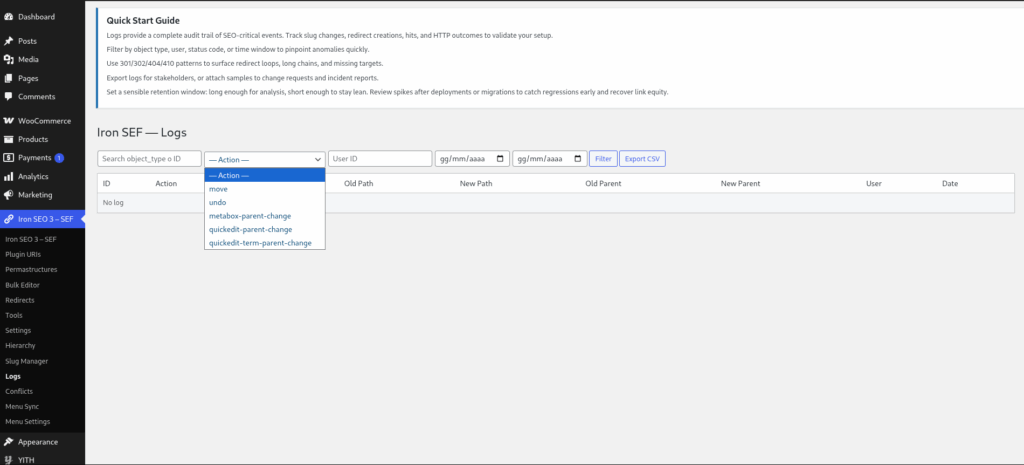1024x465 pixels.
Task: Open the first date field calendar picker icon
Action: 500,159
